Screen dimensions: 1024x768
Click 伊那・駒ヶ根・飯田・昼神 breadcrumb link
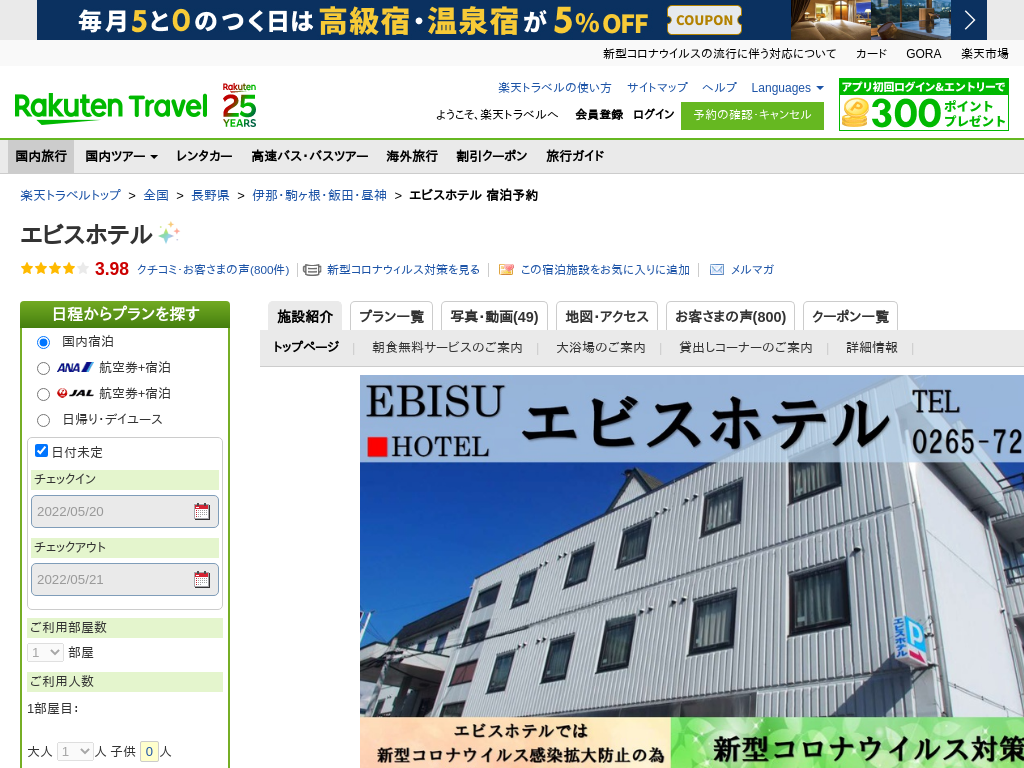319,195
